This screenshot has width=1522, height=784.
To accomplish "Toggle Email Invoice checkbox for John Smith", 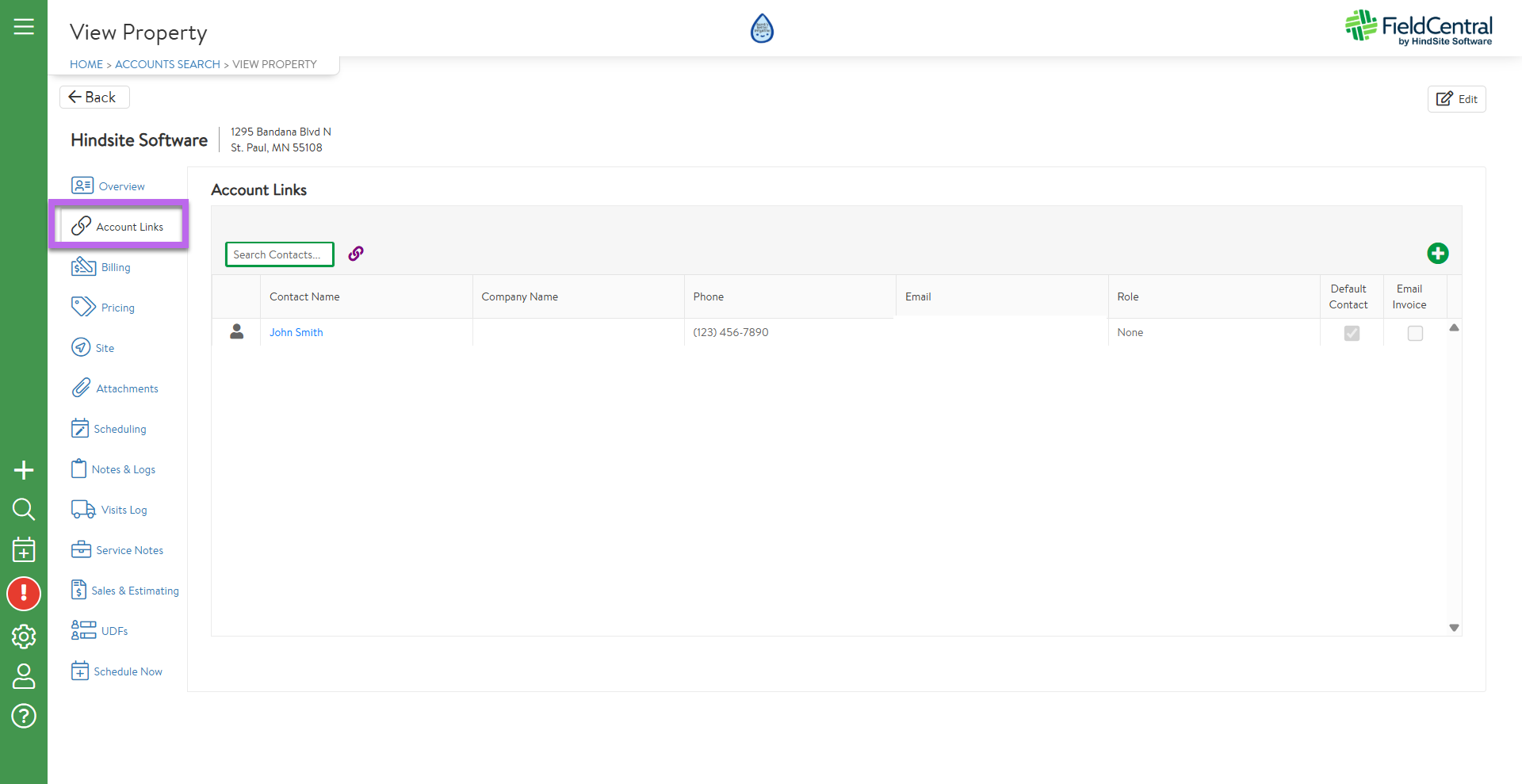I will 1415,334.
